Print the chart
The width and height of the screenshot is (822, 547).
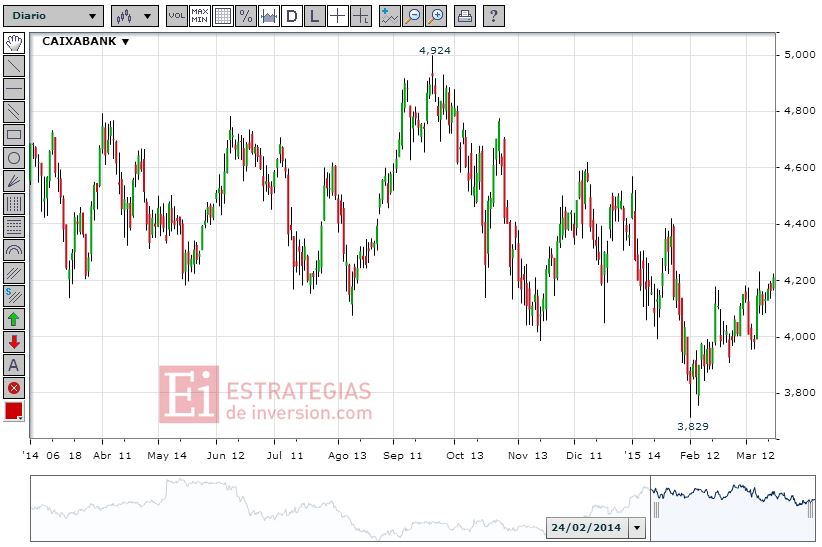pyautogui.click(x=464, y=16)
